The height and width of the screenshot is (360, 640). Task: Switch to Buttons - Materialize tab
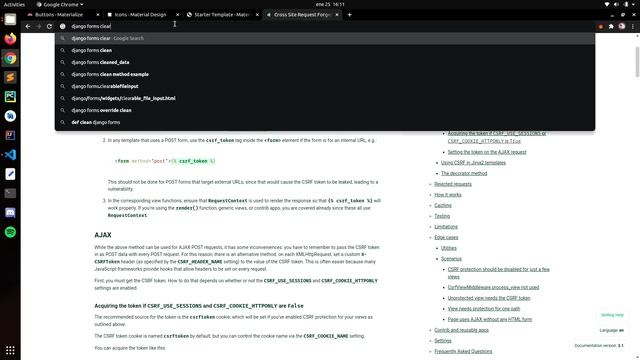click(59, 15)
